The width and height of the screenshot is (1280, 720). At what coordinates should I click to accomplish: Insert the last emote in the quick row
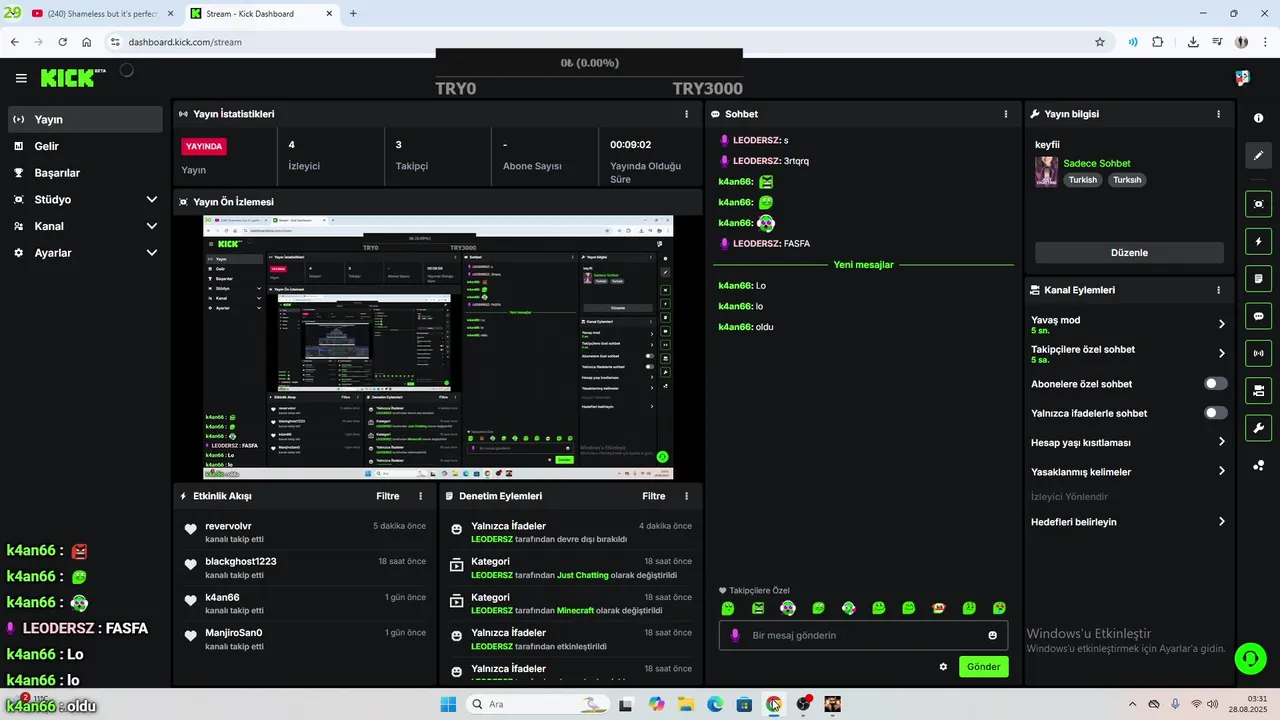pos(999,608)
